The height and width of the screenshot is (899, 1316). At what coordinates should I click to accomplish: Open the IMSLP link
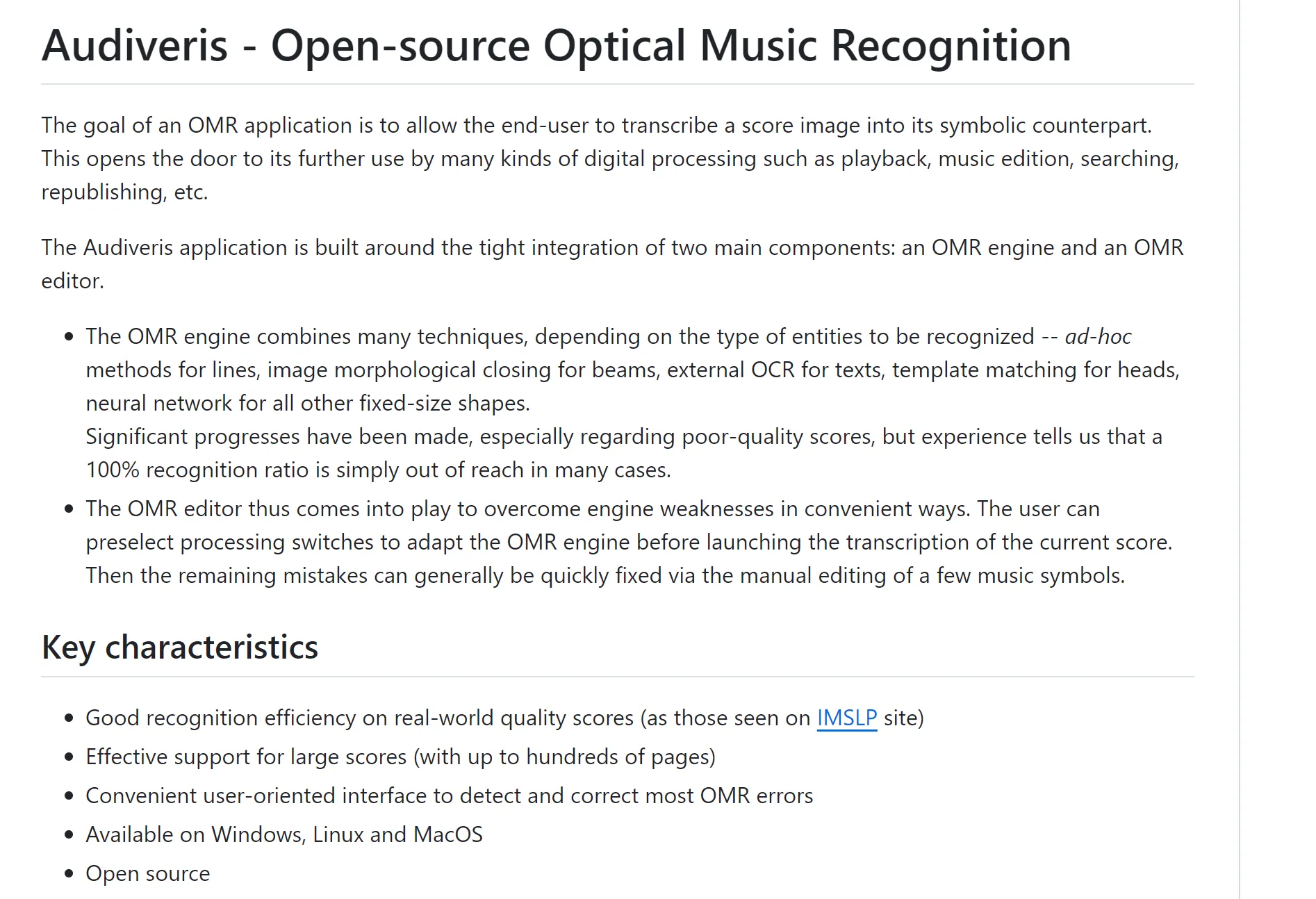click(x=846, y=718)
